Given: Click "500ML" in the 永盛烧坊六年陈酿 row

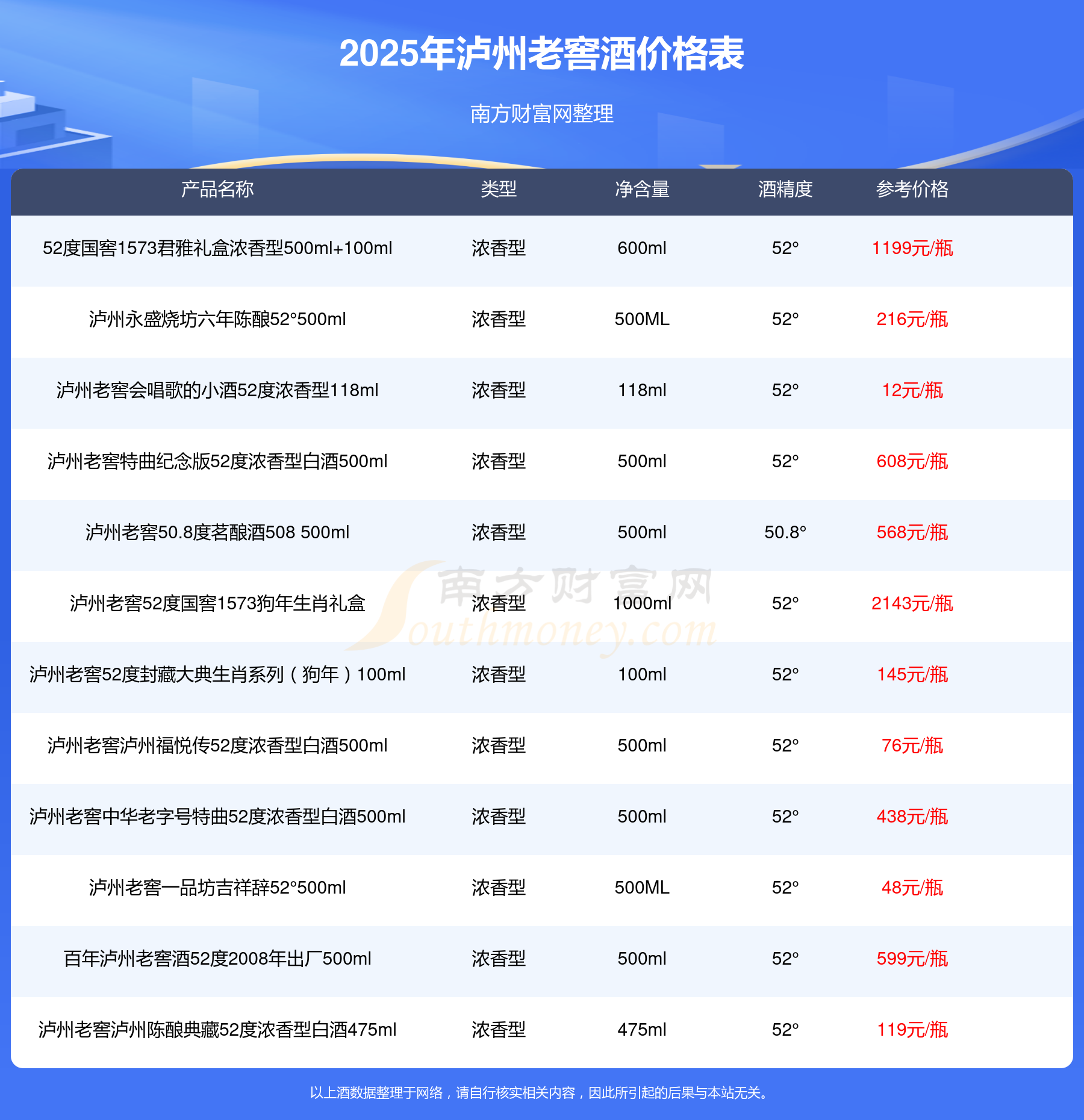Looking at the screenshot, I should coord(642,319).
